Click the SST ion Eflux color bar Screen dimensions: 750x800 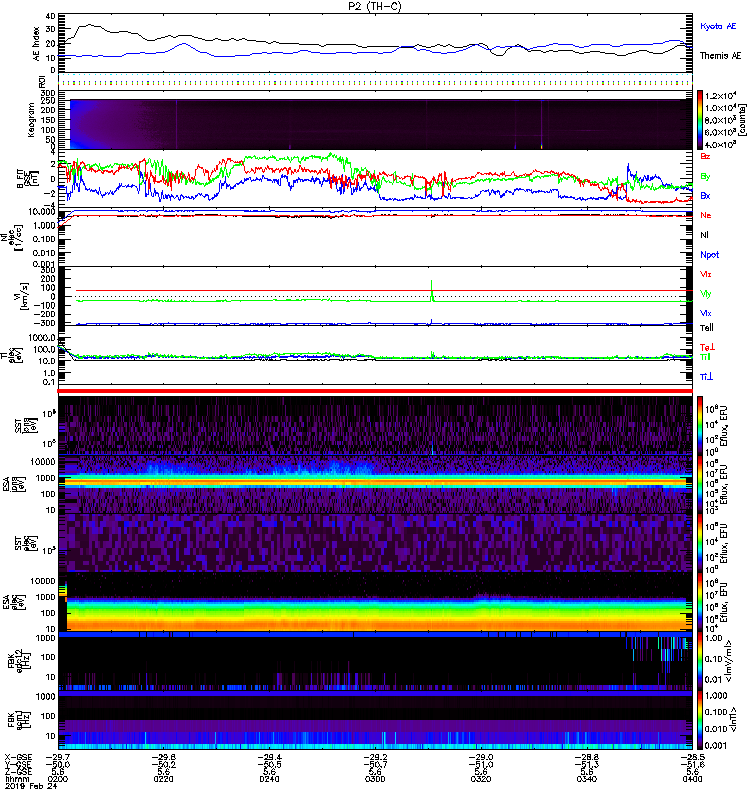700,426
